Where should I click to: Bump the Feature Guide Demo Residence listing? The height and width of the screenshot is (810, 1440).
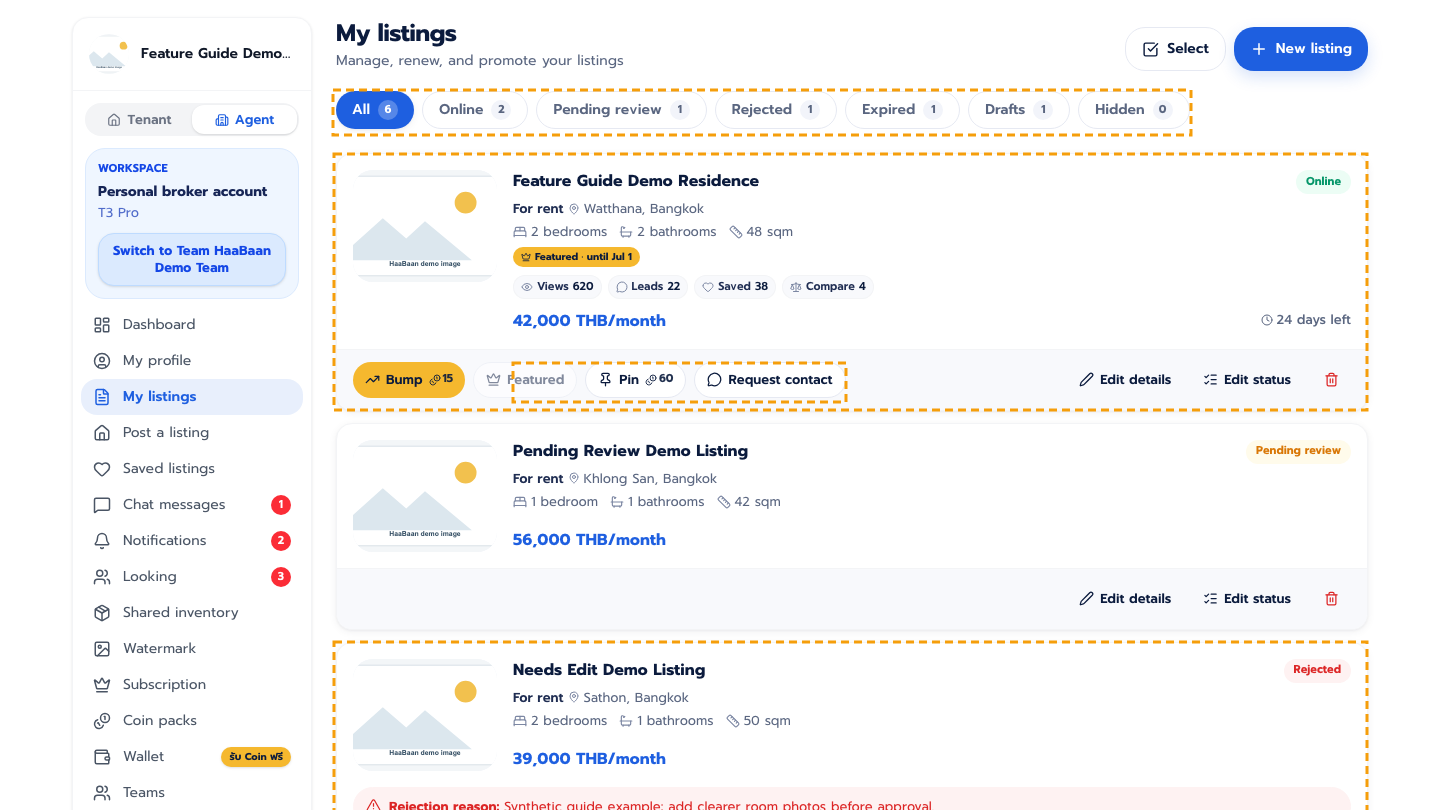409,380
